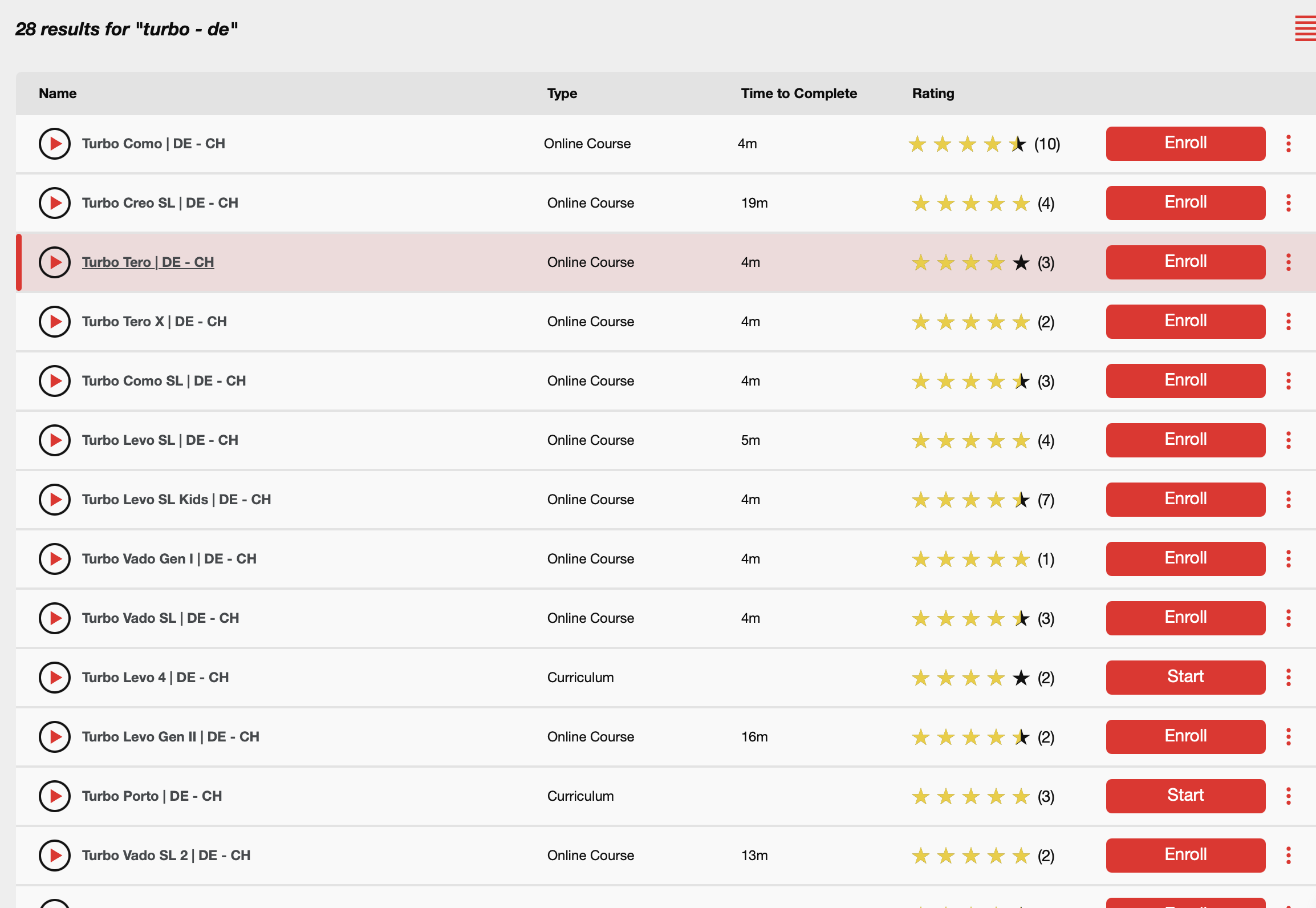Click the play icon for Turbo Porto
1316x908 pixels.
[55, 796]
